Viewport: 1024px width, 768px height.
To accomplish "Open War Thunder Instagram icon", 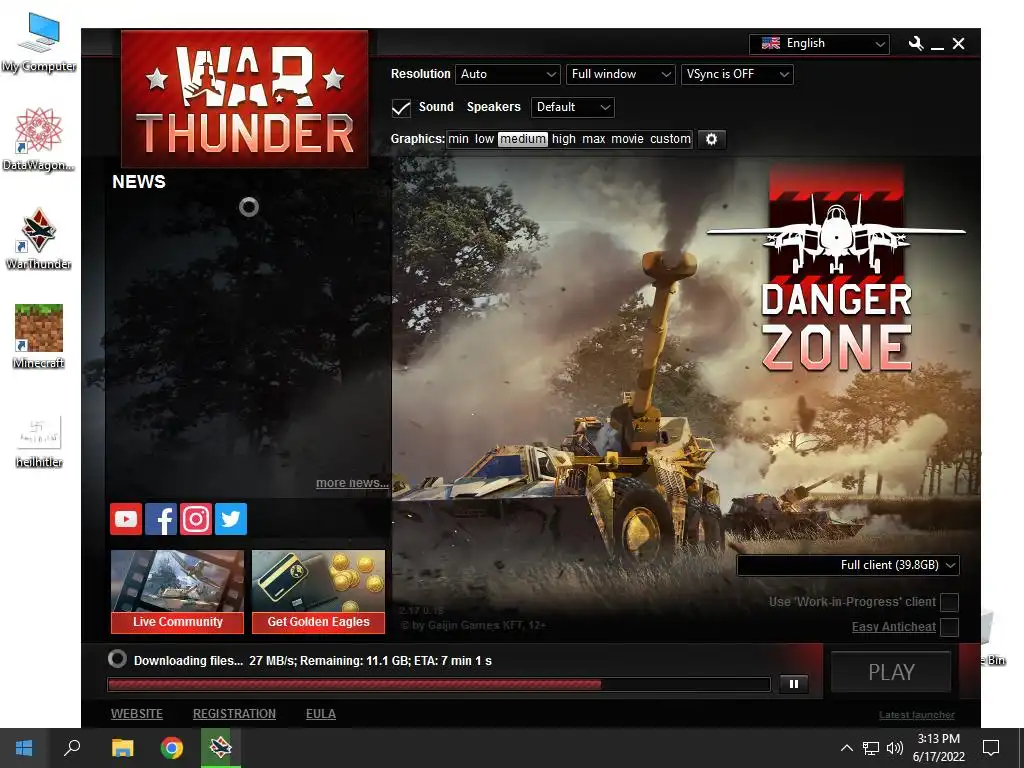I will coord(196,519).
